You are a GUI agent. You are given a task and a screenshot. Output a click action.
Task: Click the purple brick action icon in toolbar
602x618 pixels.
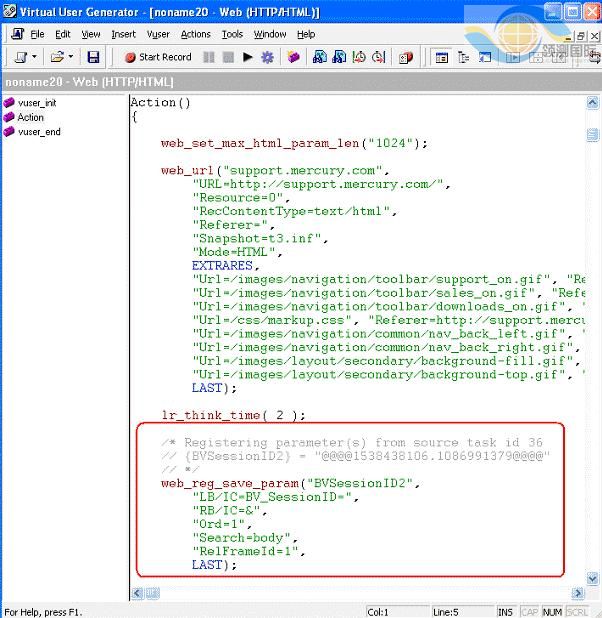293,58
